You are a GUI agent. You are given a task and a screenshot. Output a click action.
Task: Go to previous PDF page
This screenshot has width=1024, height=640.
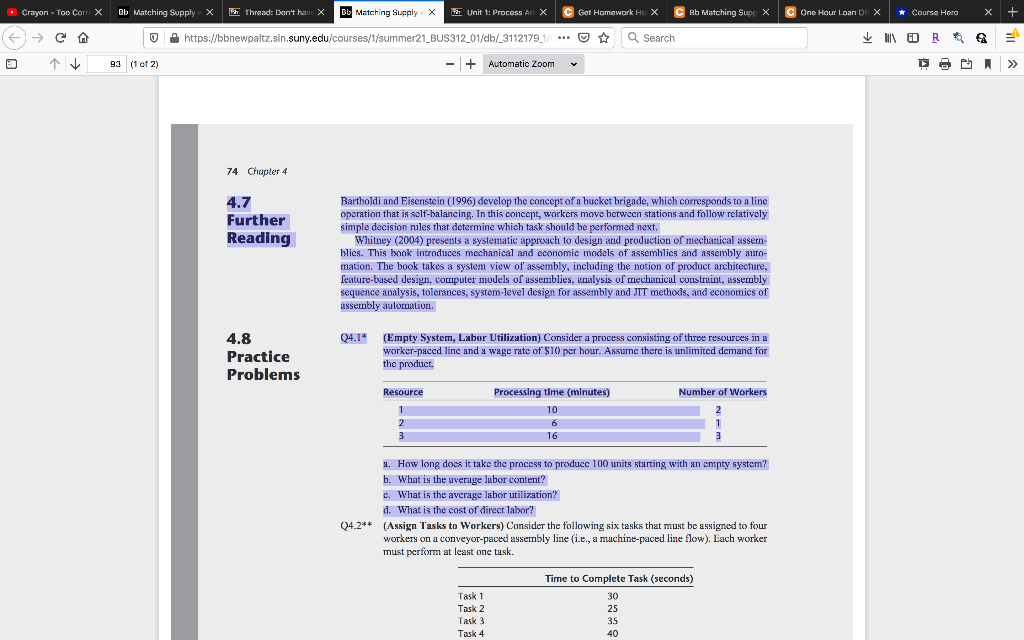(x=55, y=64)
